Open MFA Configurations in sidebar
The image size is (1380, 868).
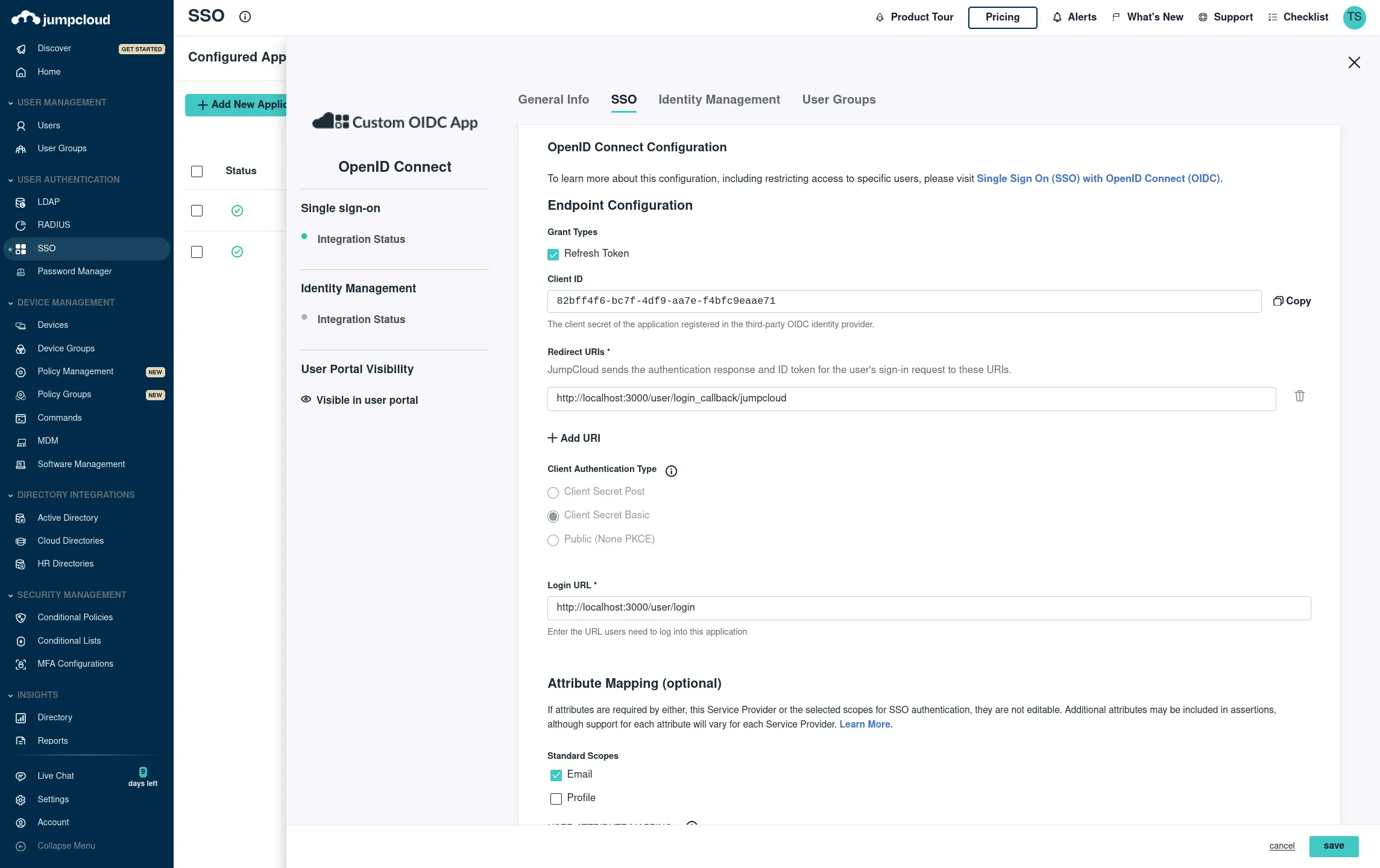[75, 664]
